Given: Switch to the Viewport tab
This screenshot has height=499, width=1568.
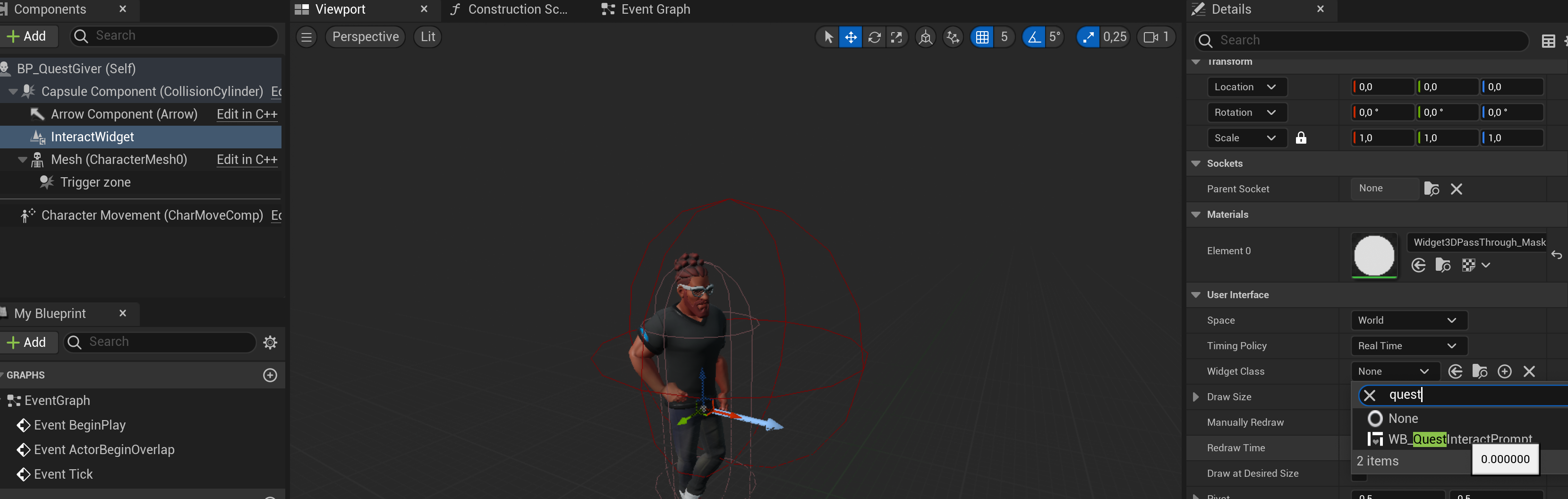Looking at the screenshot, I should click(x=340, y=9).
